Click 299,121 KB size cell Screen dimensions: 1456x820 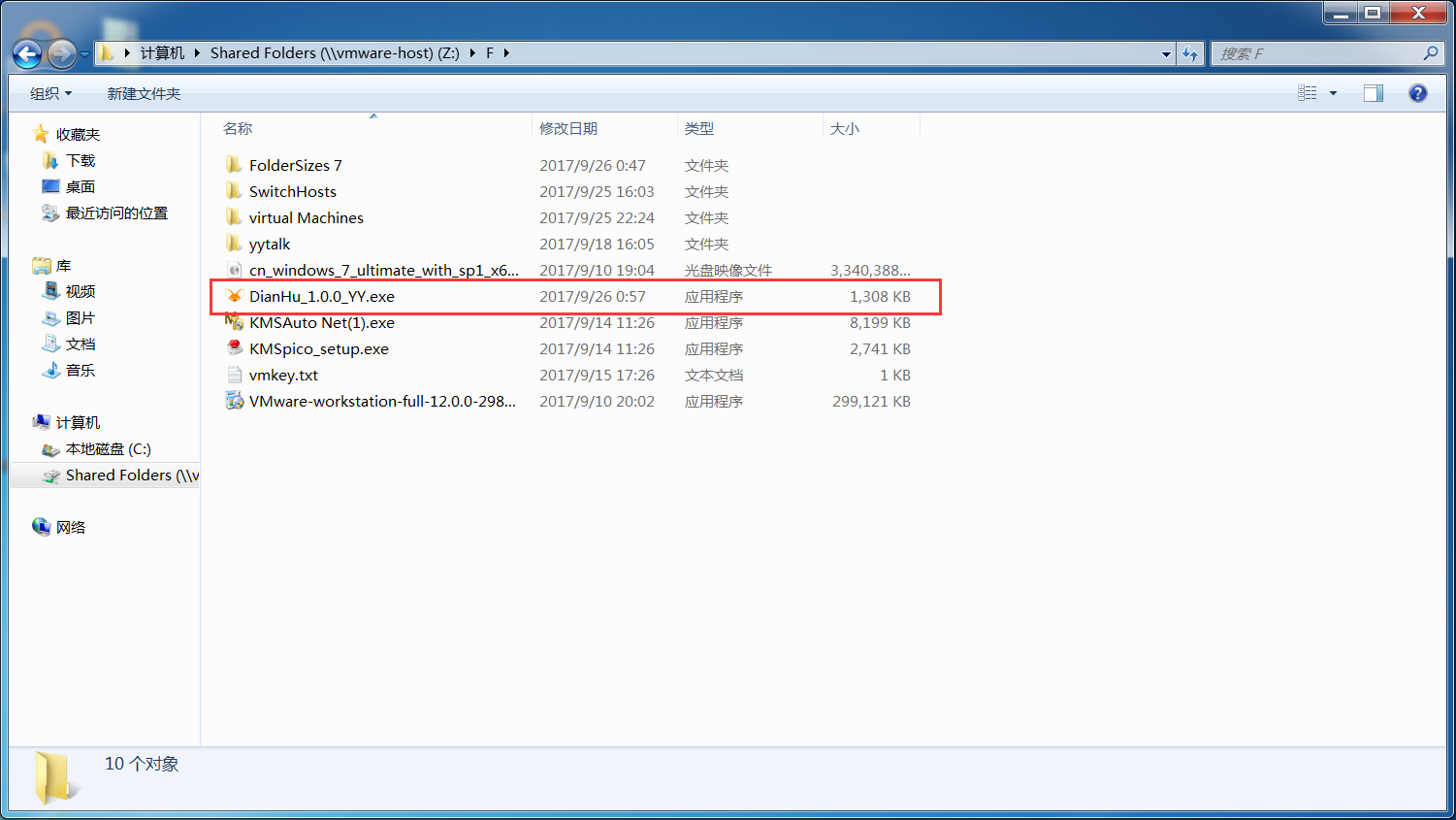pyautogui.click(x=871, y=401)
